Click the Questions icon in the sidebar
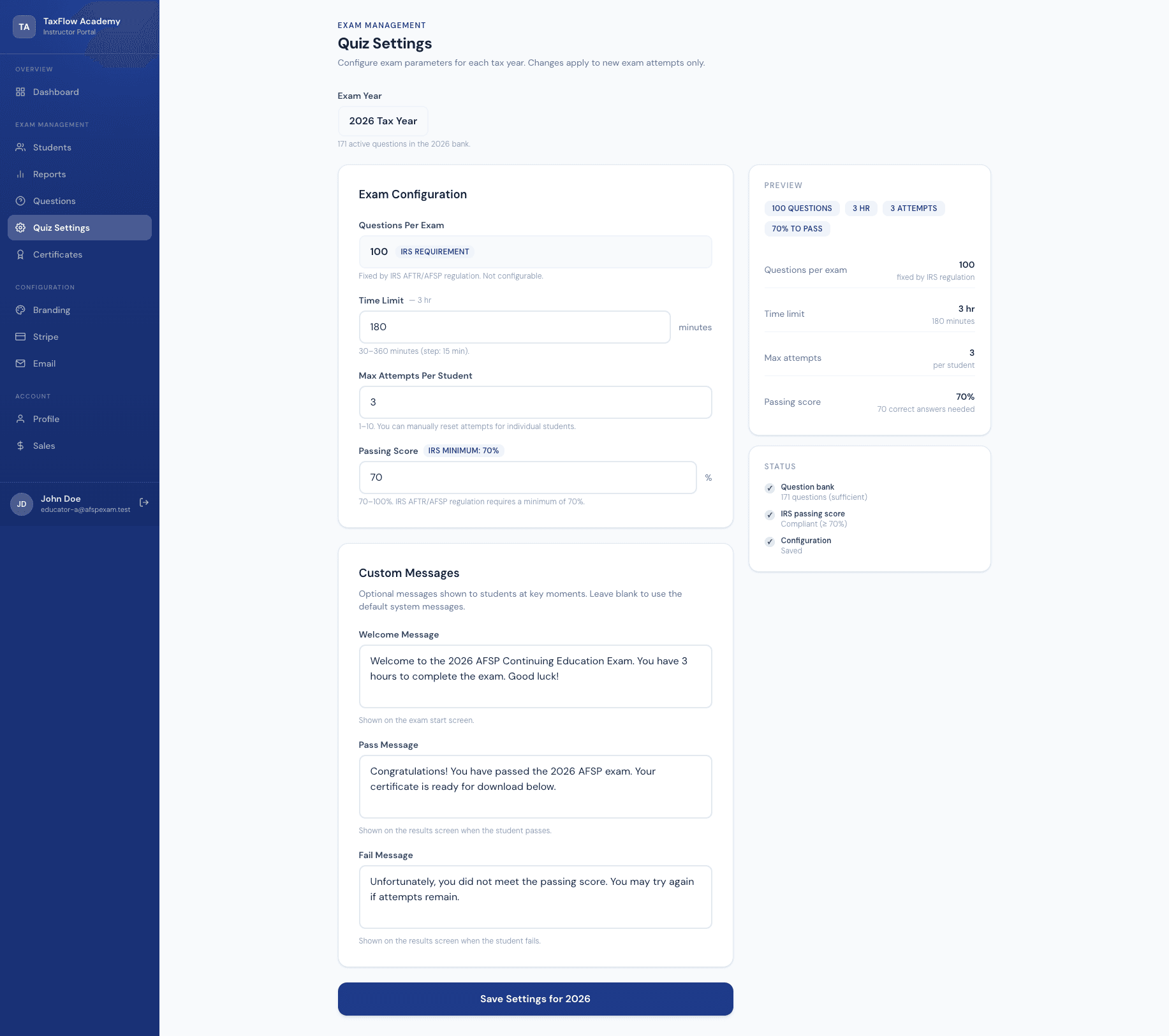This screenshot has height=1036, width=1169. point(21,201)
